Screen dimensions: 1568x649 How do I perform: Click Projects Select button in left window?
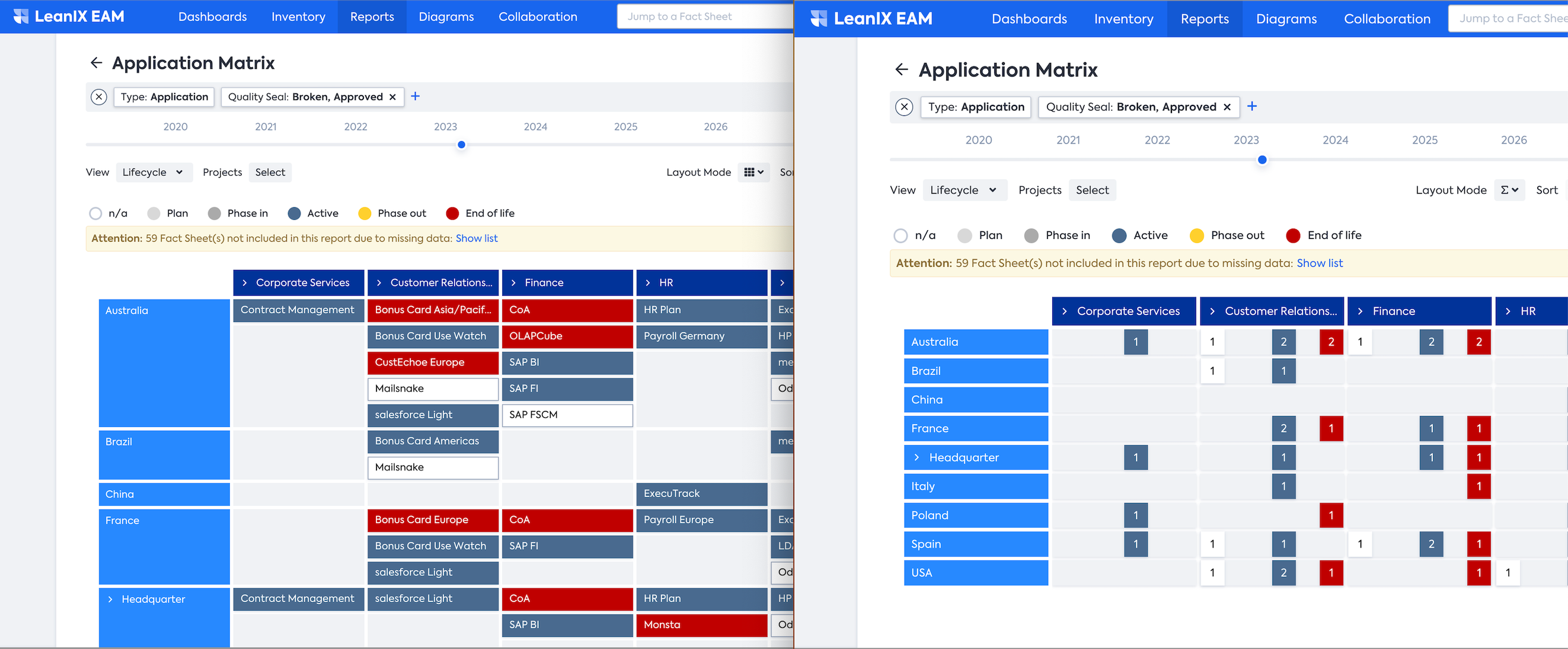[270, 173]
